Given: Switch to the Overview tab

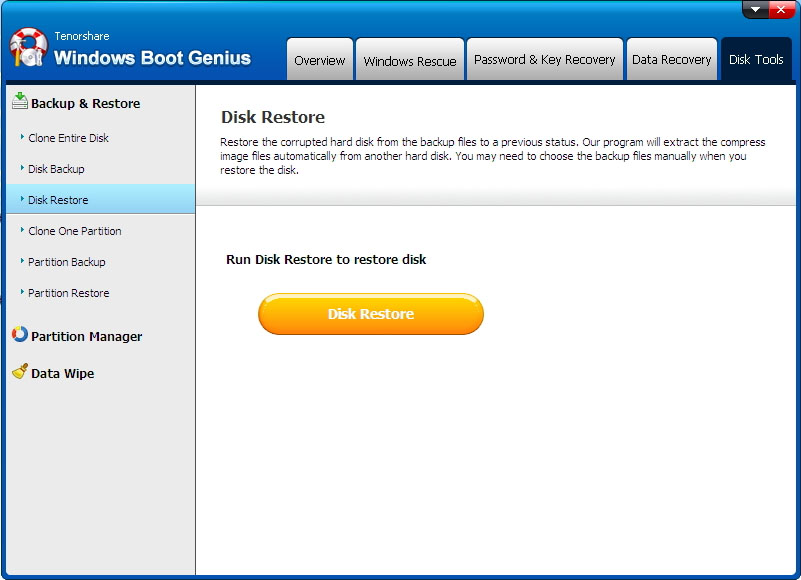Looking at the screenshot, I should (319, 60).
